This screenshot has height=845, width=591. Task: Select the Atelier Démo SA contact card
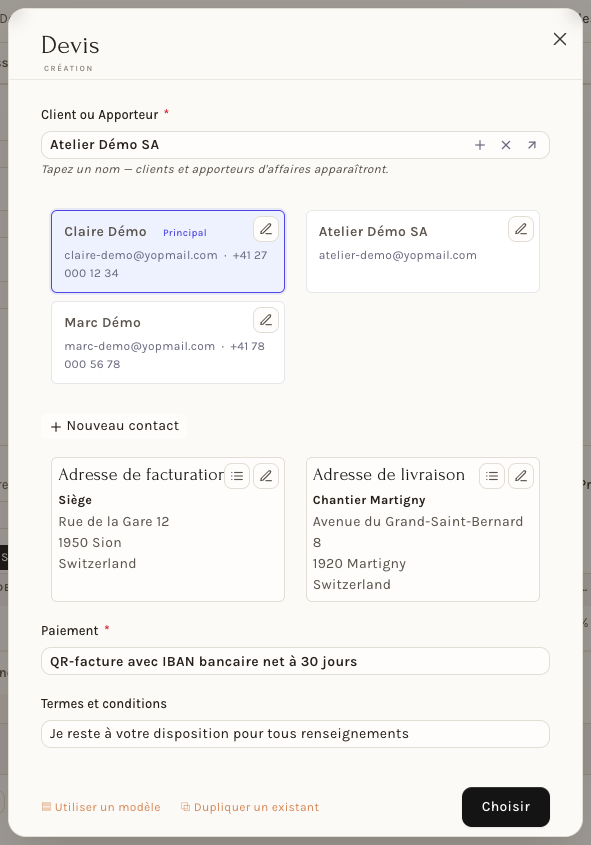(x=423, y=252)
